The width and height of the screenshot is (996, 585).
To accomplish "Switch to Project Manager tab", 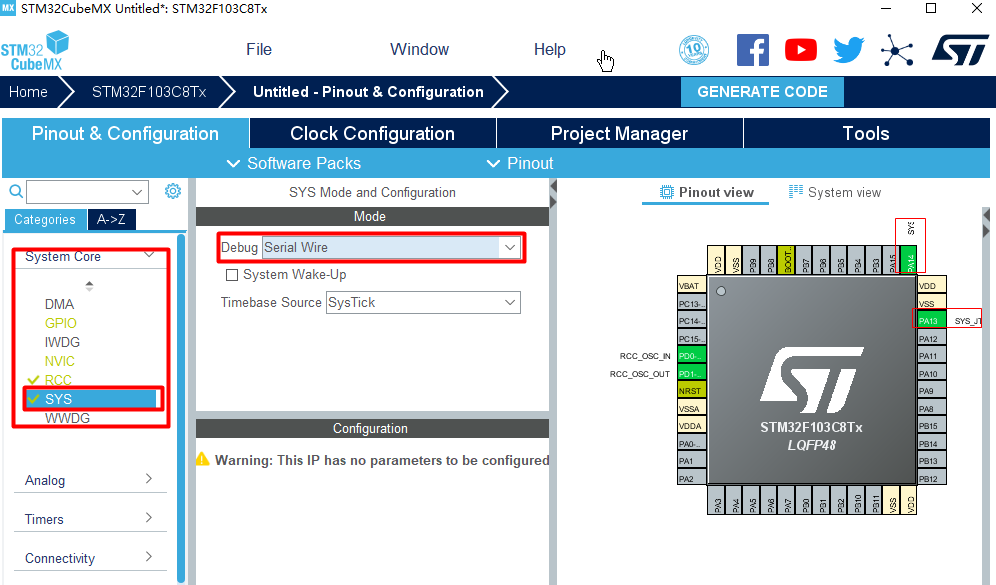I will coord(619,133).
